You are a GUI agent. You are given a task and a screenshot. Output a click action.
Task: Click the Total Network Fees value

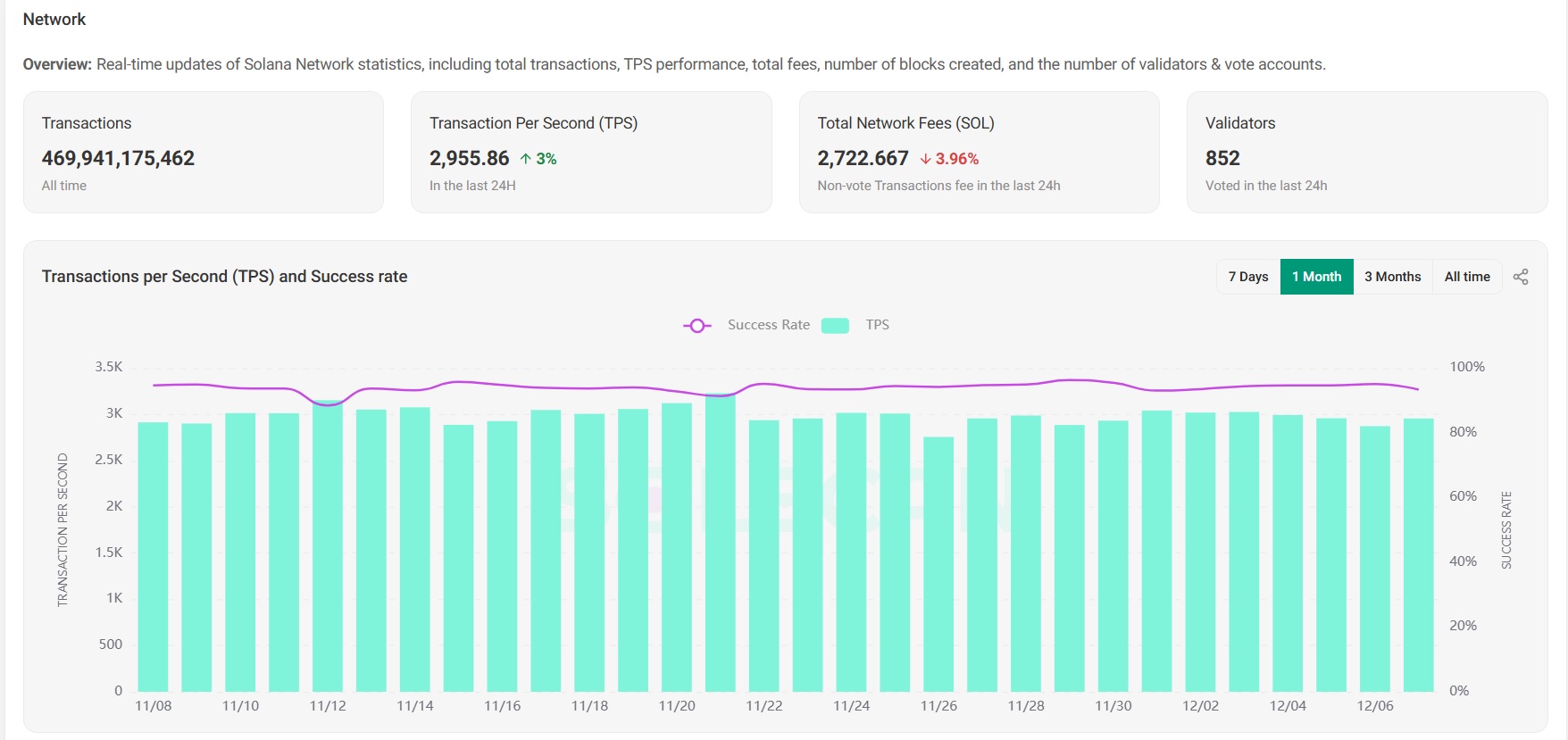pyautogui.click(x=863, y=159)
